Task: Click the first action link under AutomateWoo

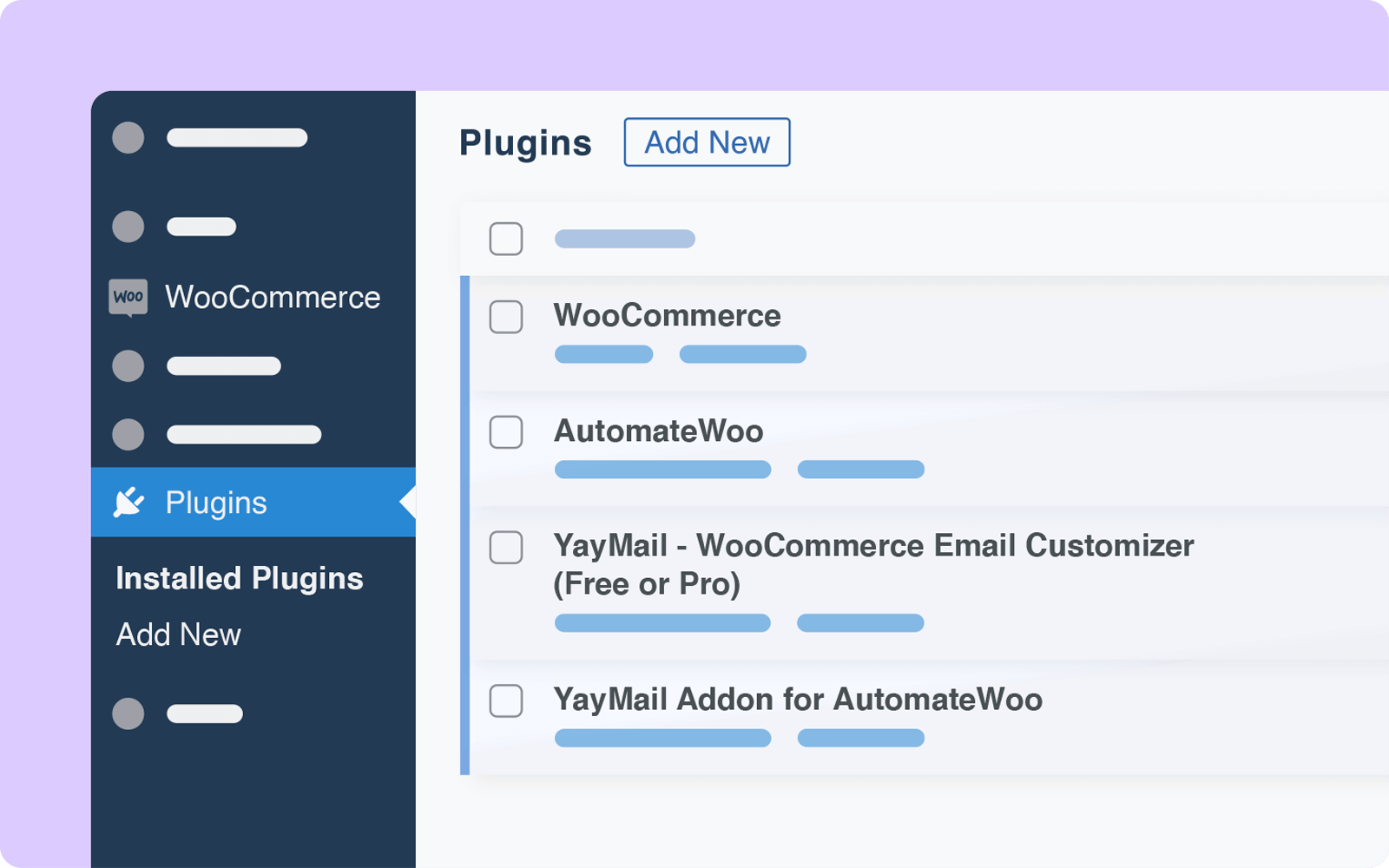Action: [x=662, y=469]
